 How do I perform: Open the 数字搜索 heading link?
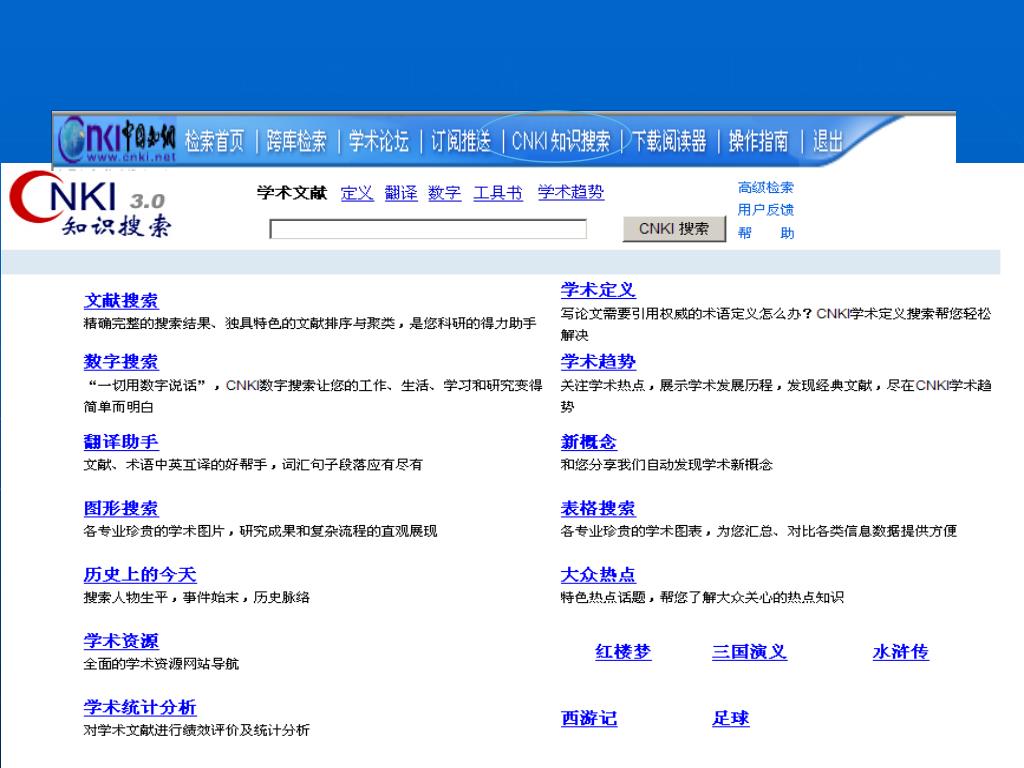point(121,361)
